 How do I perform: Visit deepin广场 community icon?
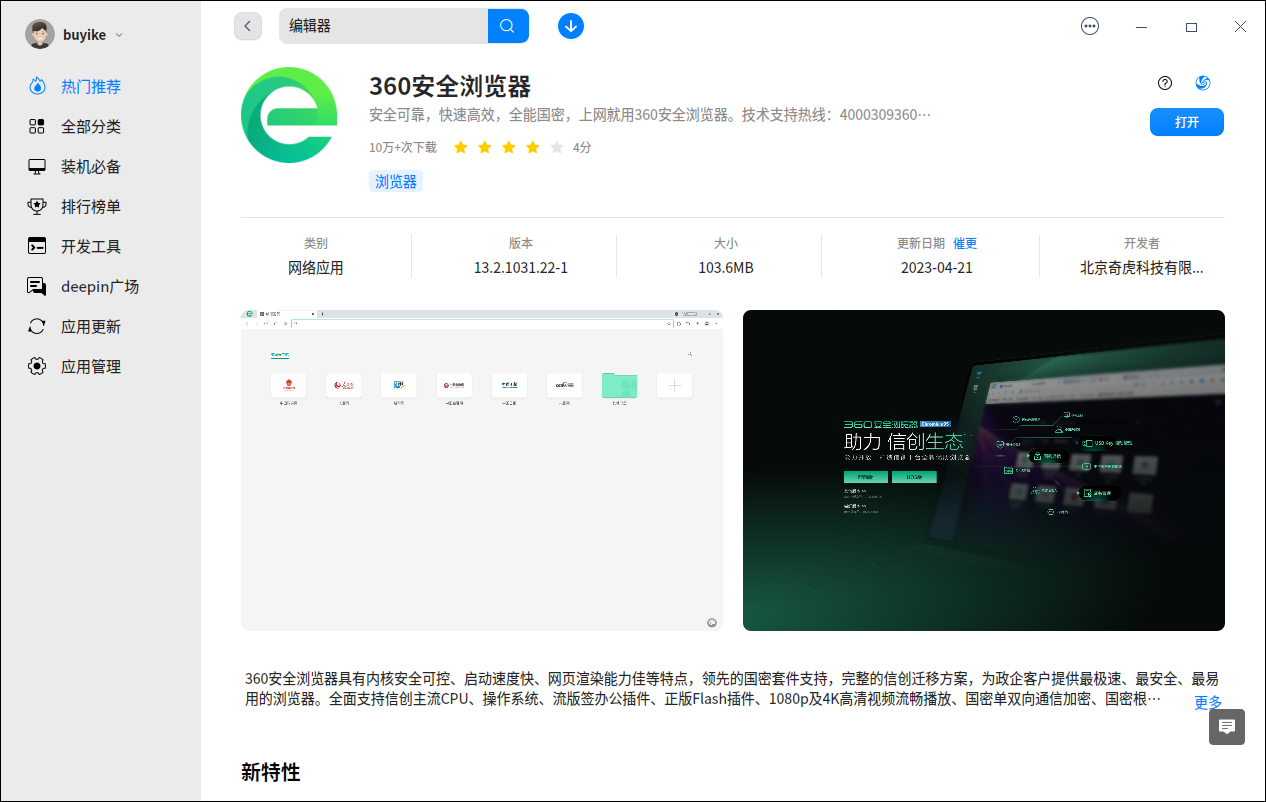(37, 286)
